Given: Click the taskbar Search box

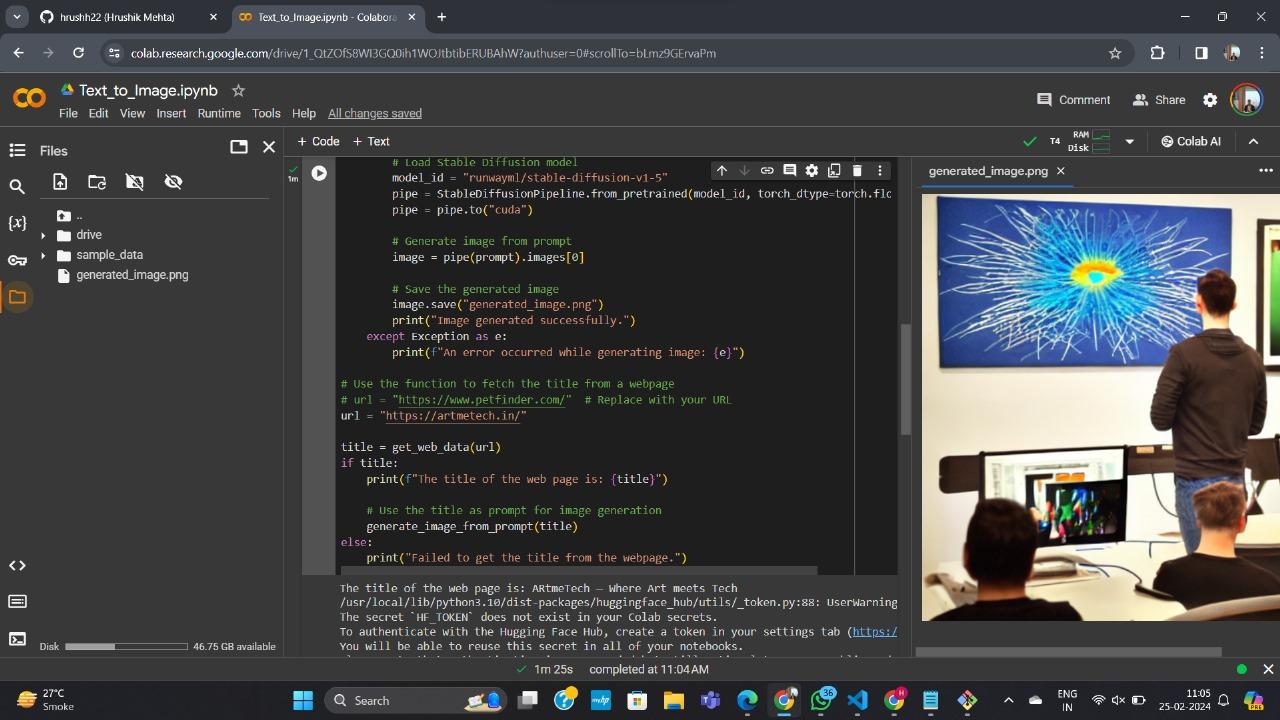Looking at the screenshot, I should tap(415, 700).
